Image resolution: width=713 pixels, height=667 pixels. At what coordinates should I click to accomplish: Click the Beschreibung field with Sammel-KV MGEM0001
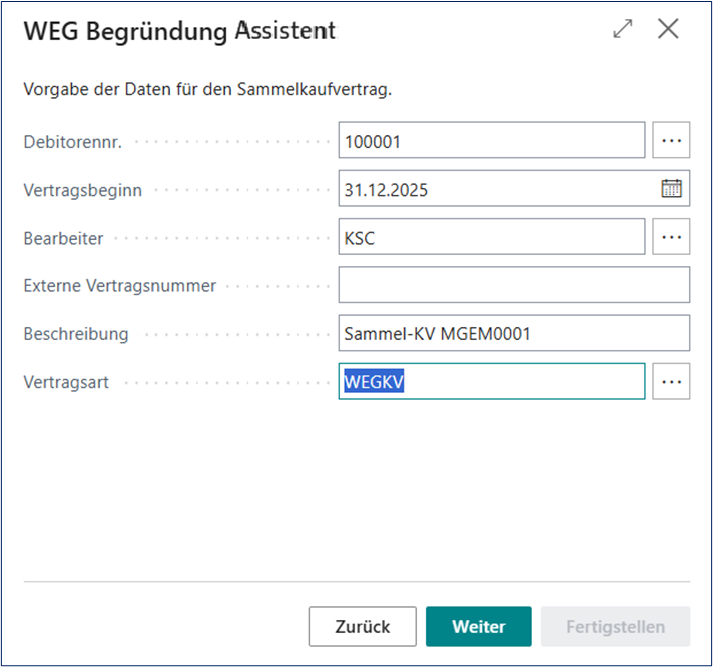[x=514, y=333]
